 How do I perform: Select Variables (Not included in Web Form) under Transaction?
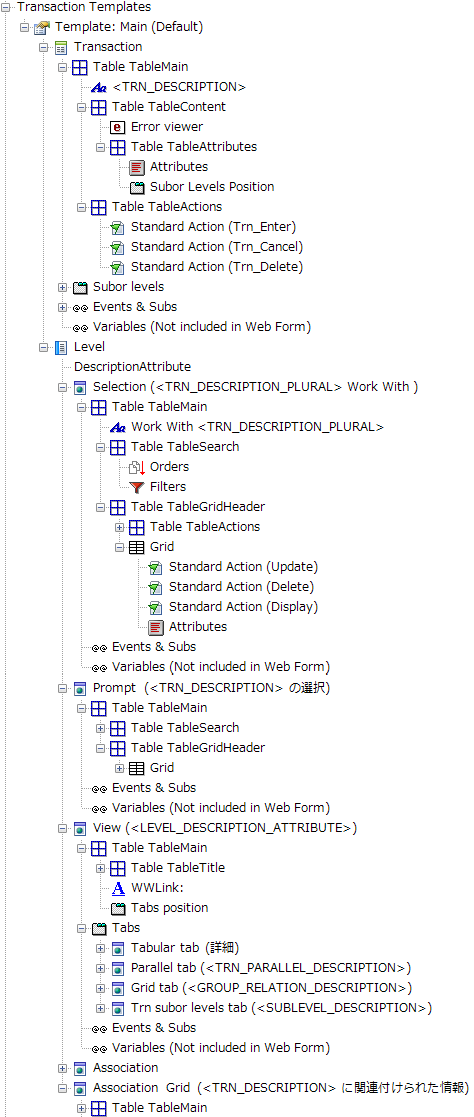click(202, 327)
